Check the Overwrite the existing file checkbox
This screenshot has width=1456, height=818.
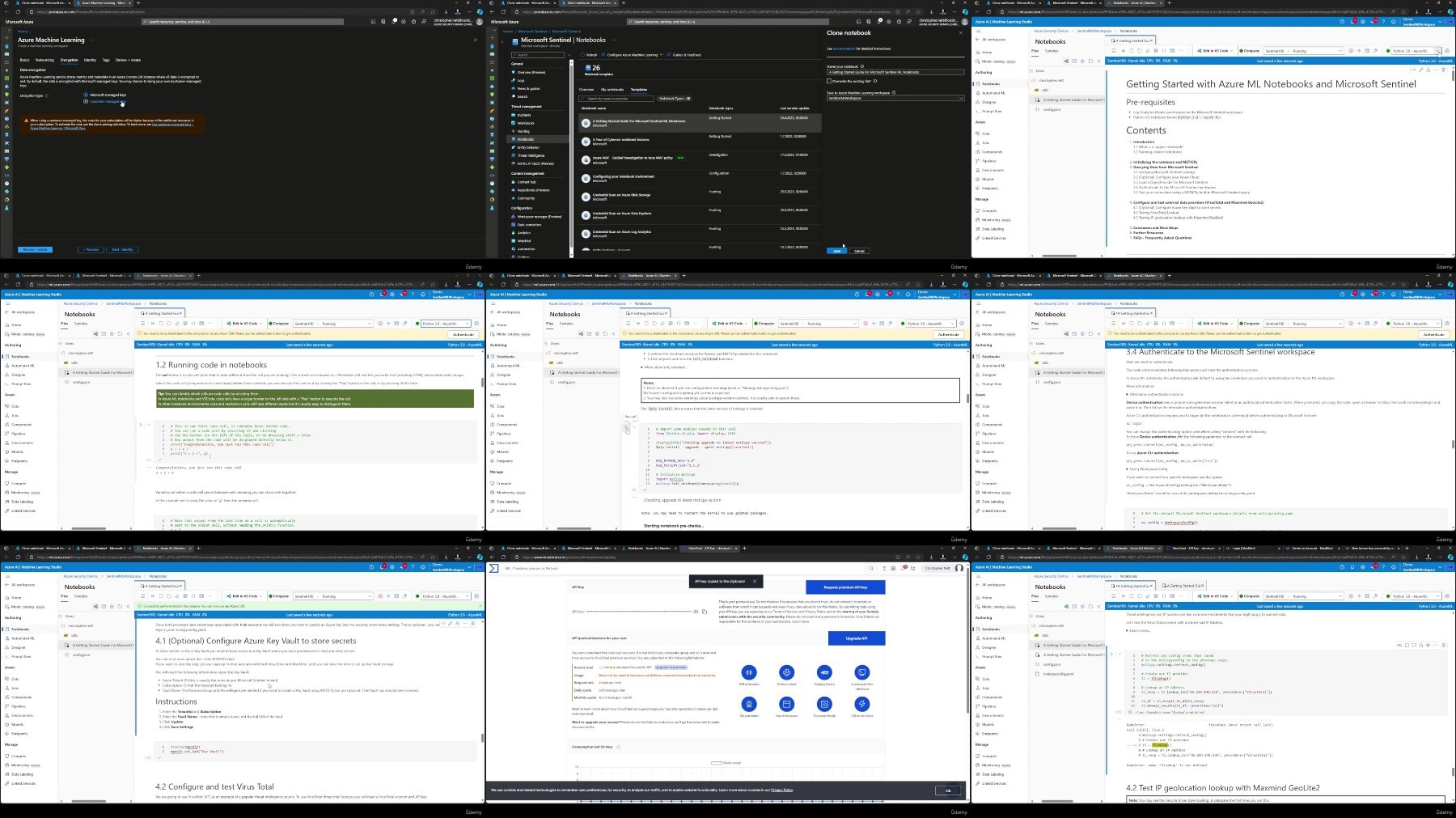click(829, 81)
